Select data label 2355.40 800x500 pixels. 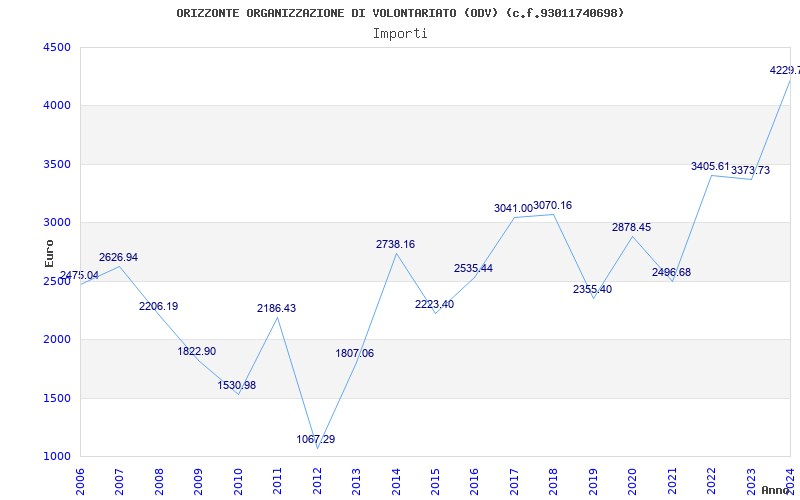pyautogui.click(x=592, y=289)
